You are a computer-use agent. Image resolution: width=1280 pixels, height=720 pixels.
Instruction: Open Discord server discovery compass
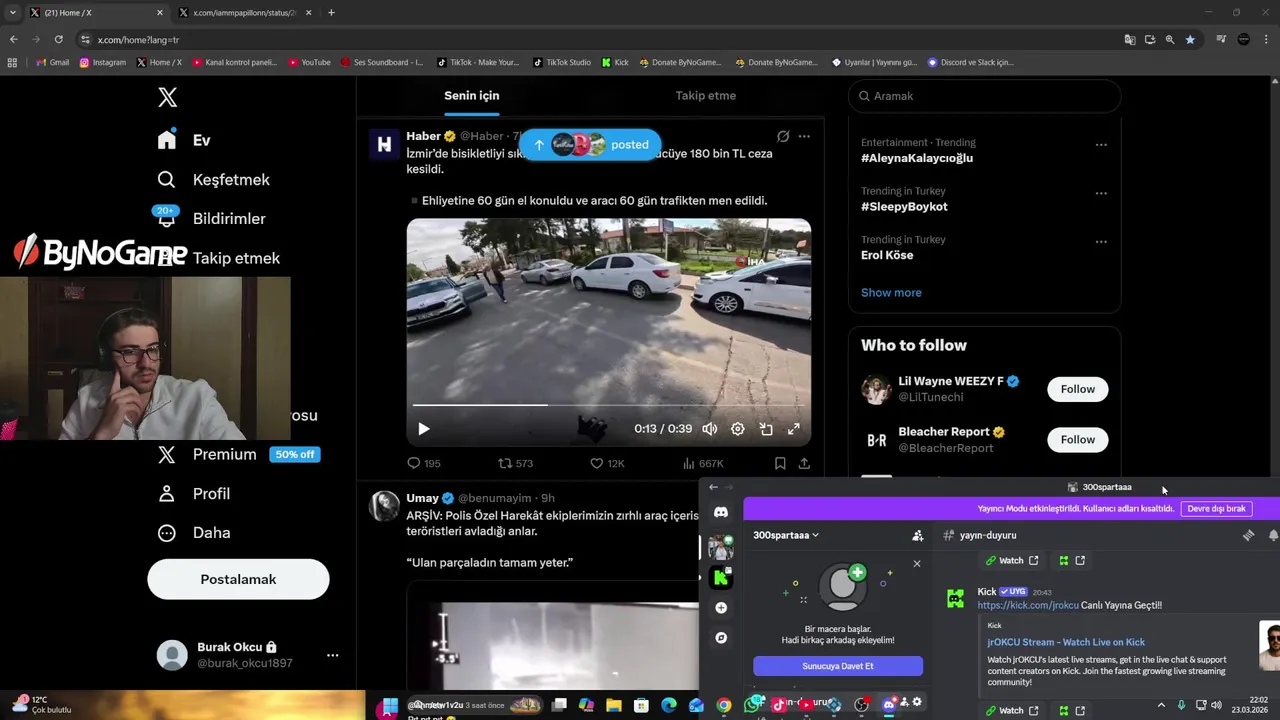[x=720, y=637]
